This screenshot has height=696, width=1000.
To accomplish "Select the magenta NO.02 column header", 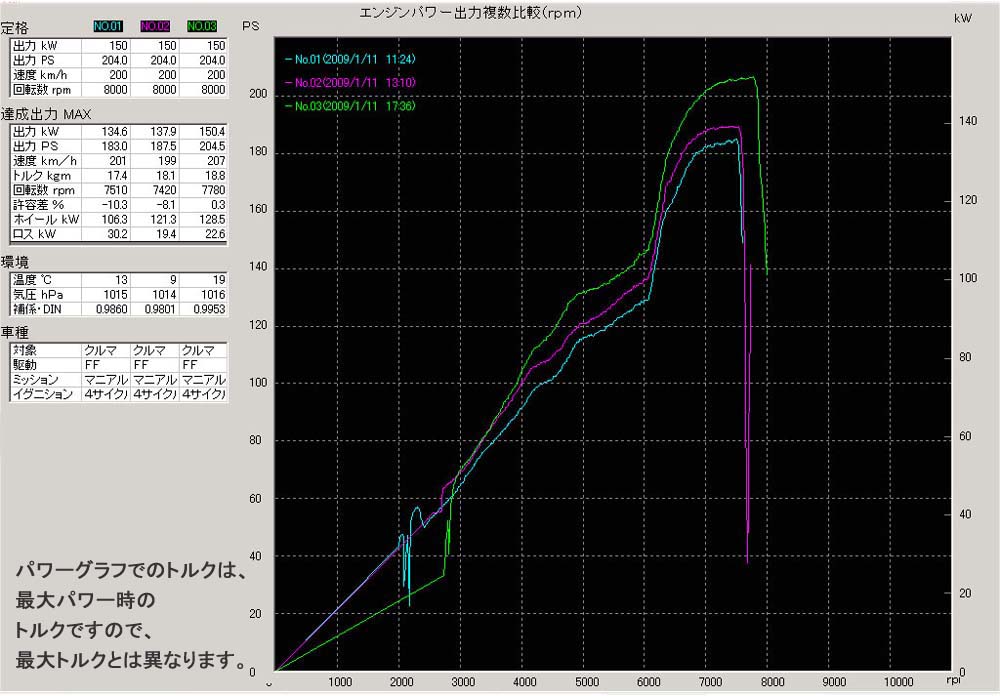I will [x=157, y=26].
